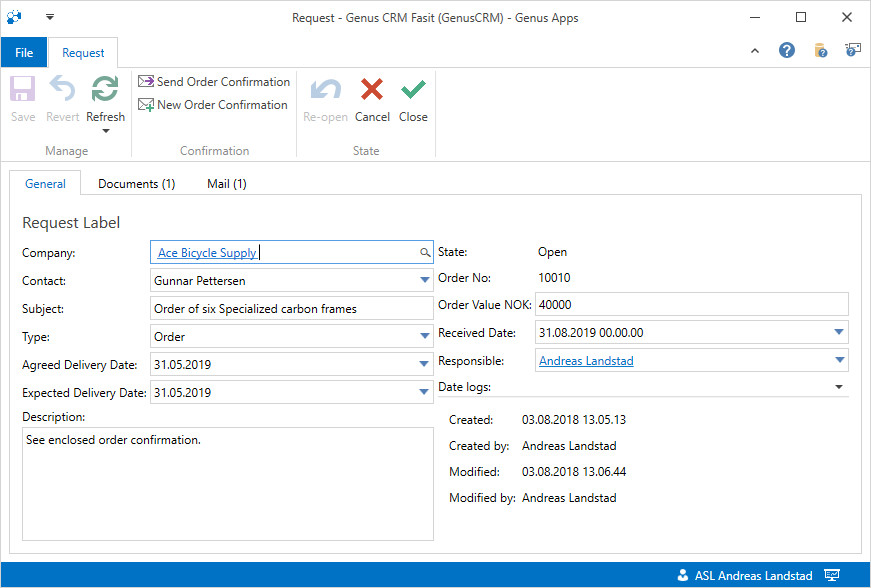Switch to the General tab
871x588 pixels.
[x=45, y=184]
